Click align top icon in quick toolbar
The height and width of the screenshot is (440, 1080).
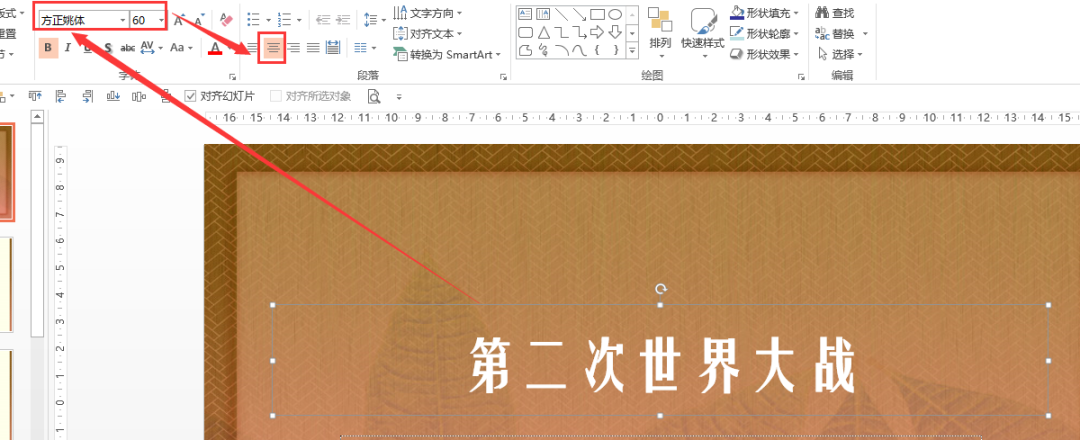pyautogui.click(x=35, y=96)
